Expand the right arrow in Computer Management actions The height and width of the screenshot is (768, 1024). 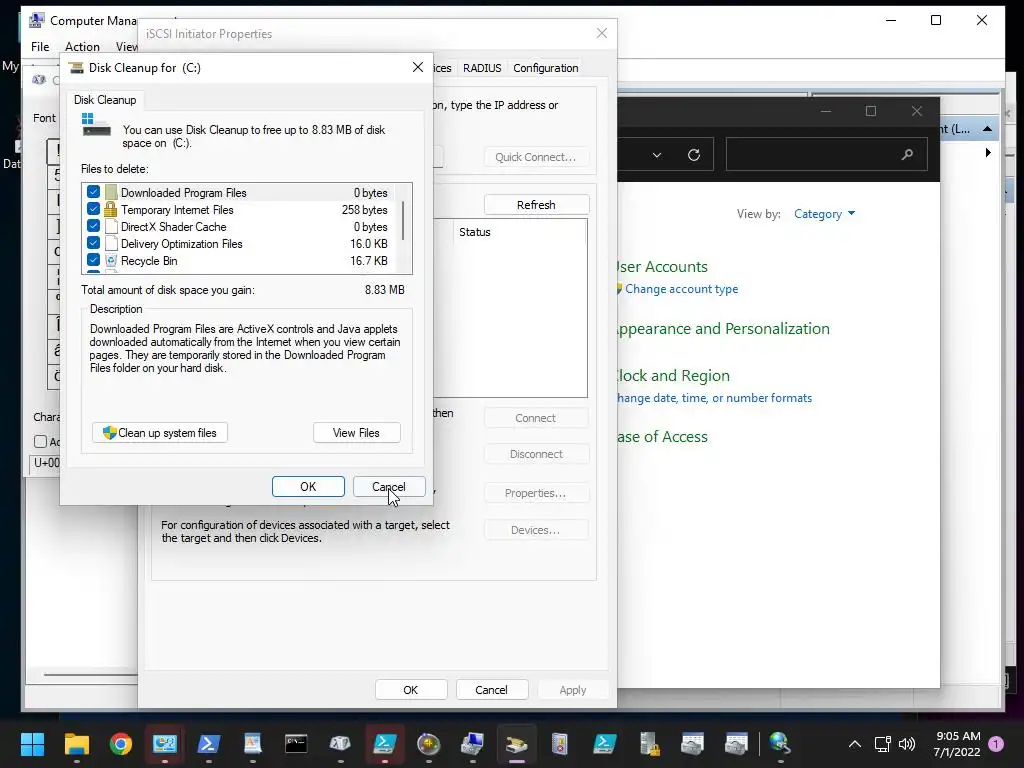[988, 152]
